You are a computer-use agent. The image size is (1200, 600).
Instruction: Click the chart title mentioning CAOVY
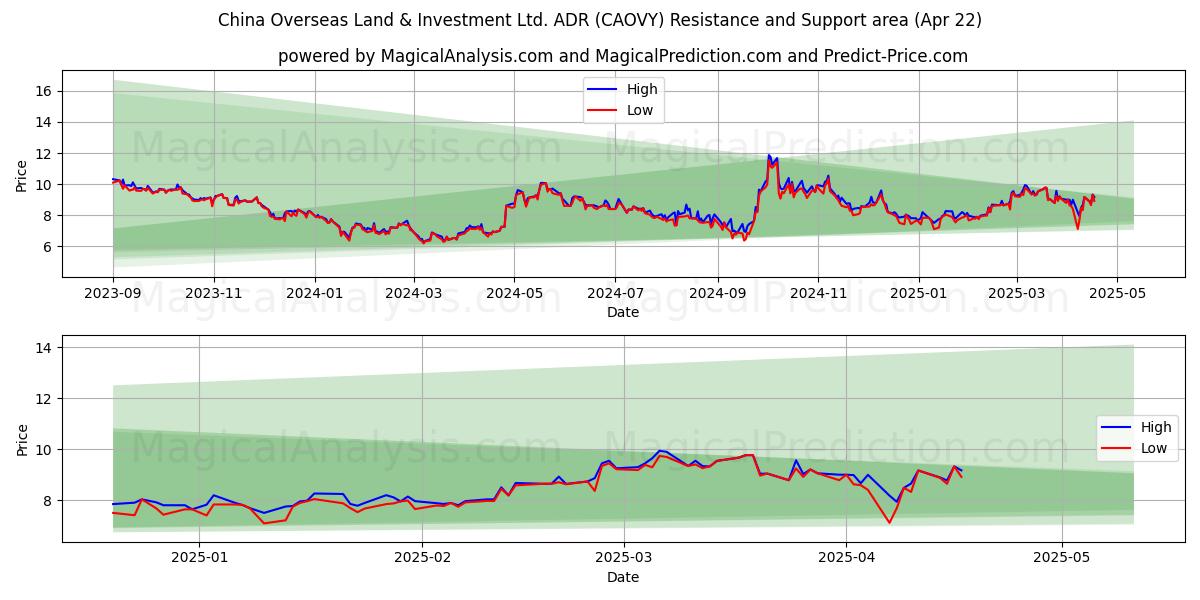pos(600,20)
